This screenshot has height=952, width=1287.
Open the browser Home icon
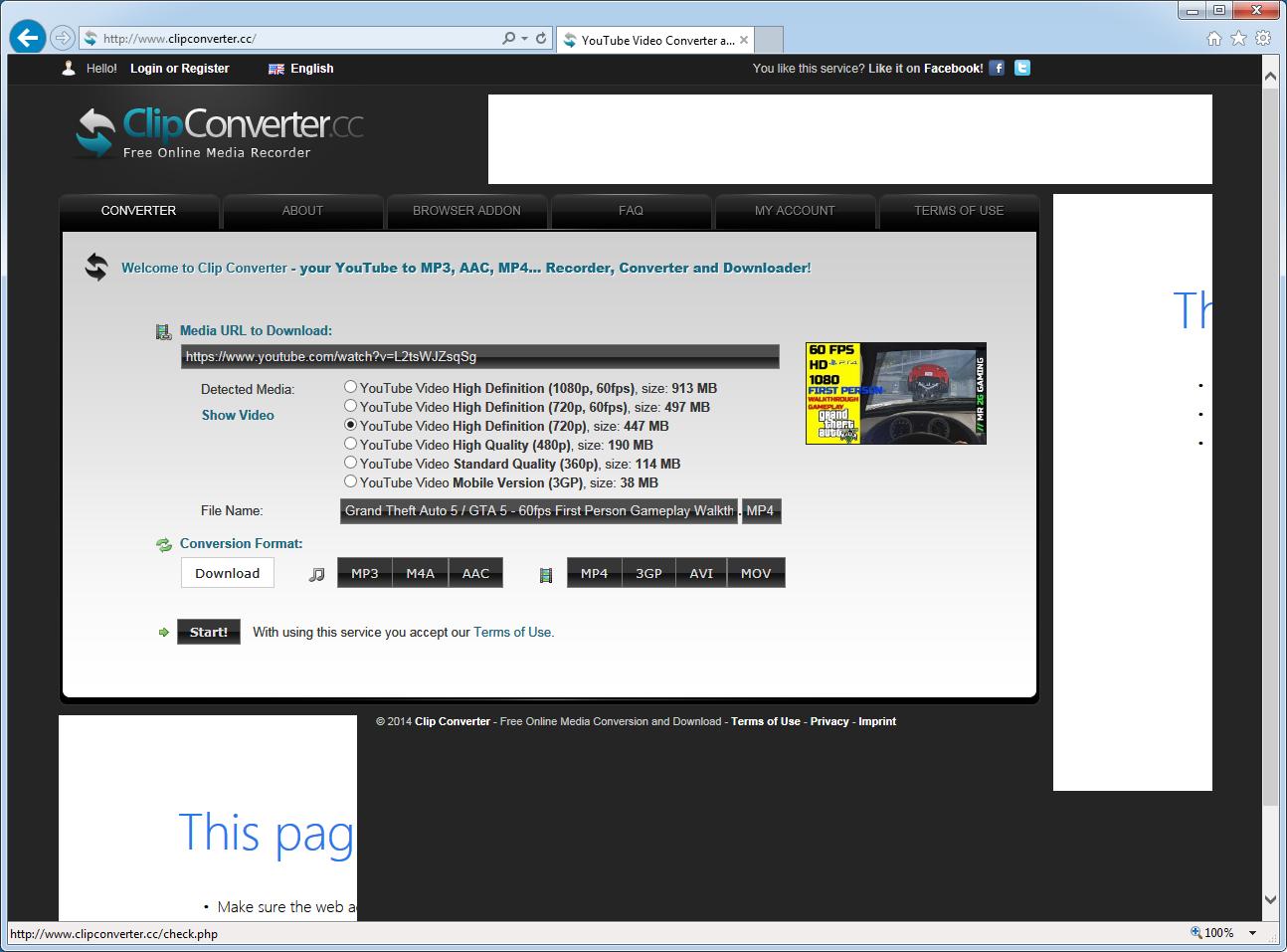point(1213,39)
